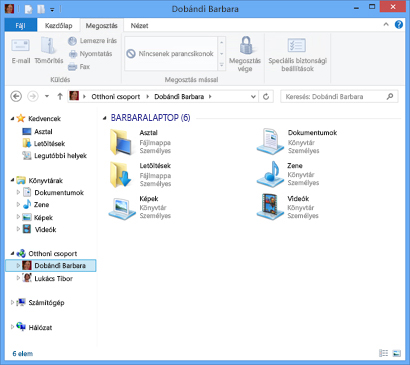
Task: Collapse the Kedvencek tree group
Action: pos(12,118)
